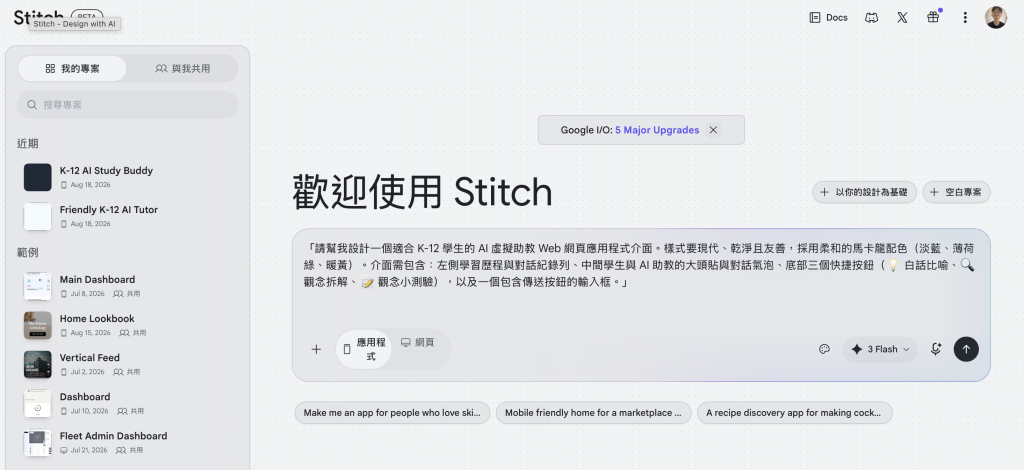The height and width of the screenshot is (470, 1024).
Task: Open the 5 Major Upgrades link
Action: (x=657, y=130)
